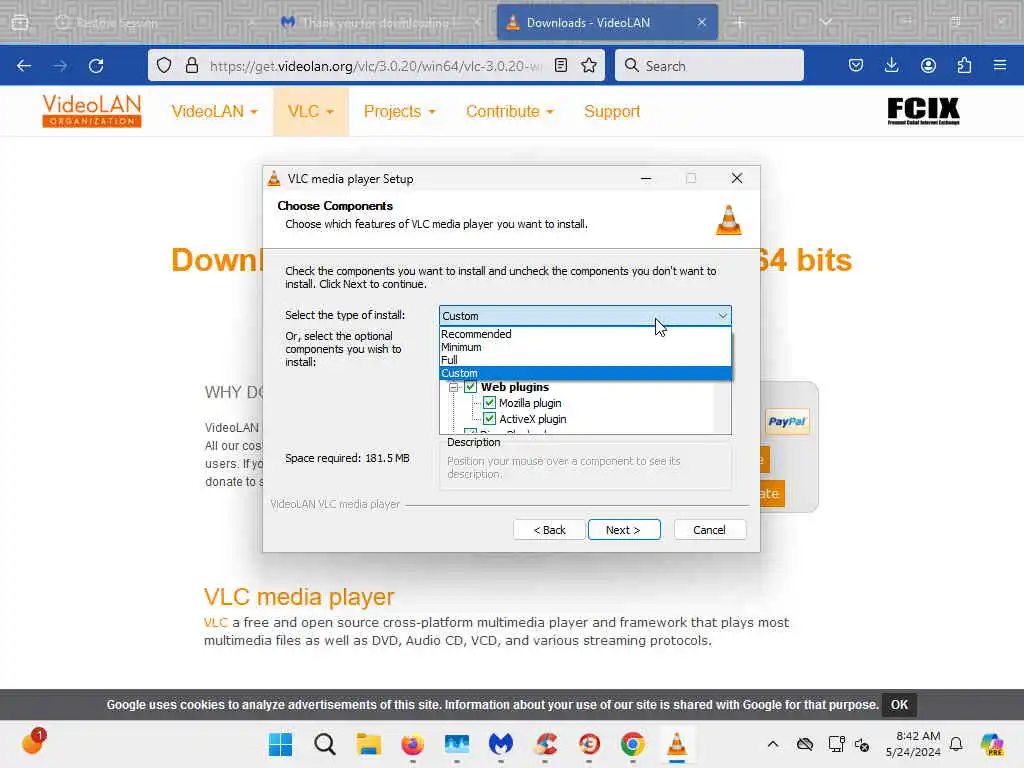The height and width of the screenshot is (768, 1024).
Task: Open Malwarebytes from the taskbar
Action: point(500,744)
